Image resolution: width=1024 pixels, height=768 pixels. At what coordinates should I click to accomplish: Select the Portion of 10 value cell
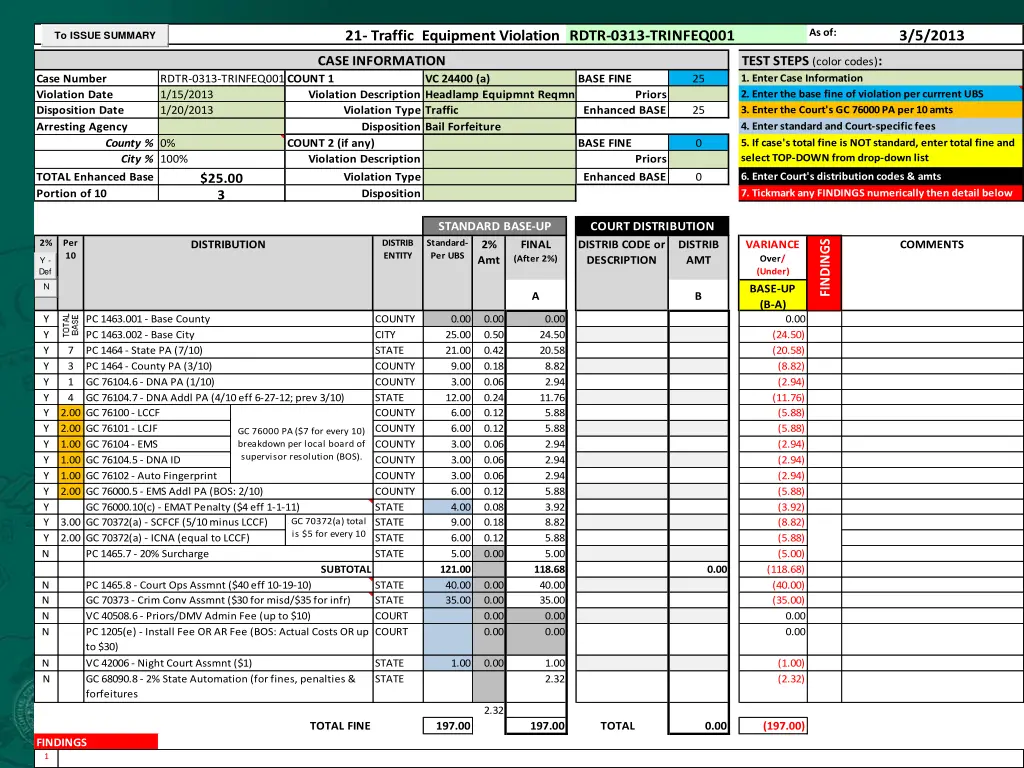221,193
